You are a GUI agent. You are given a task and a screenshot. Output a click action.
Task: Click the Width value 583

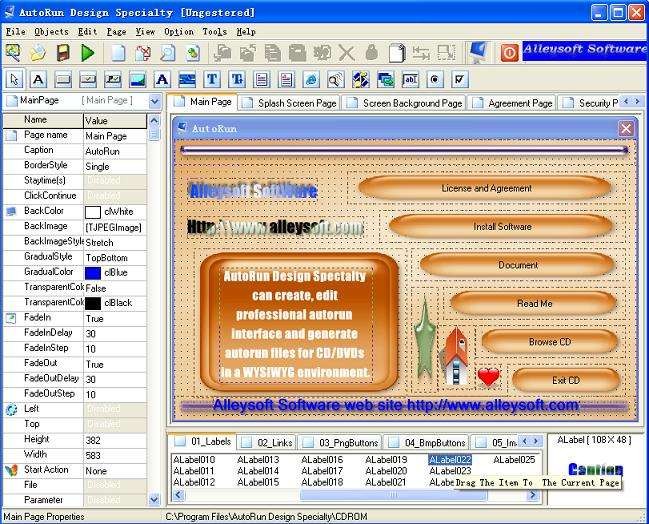(115, 456)
